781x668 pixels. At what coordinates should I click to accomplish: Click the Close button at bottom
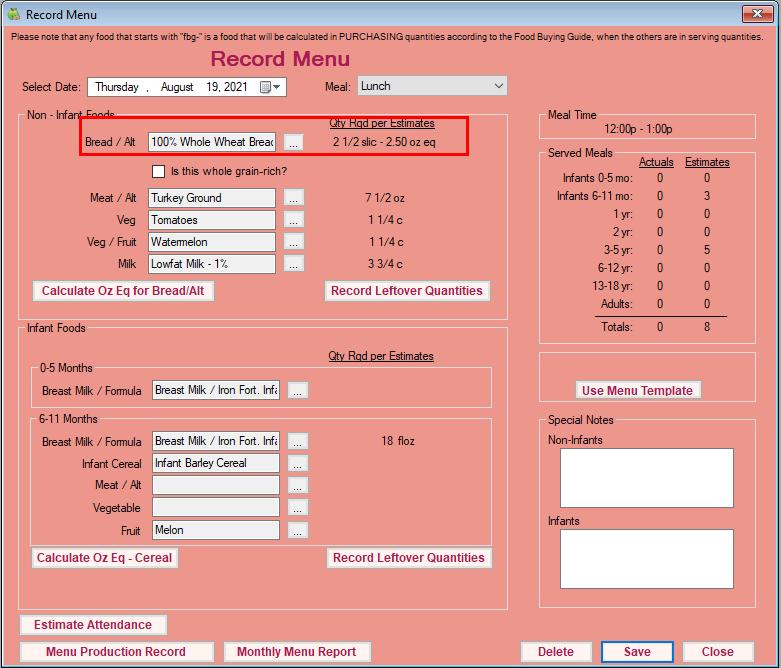718,652
